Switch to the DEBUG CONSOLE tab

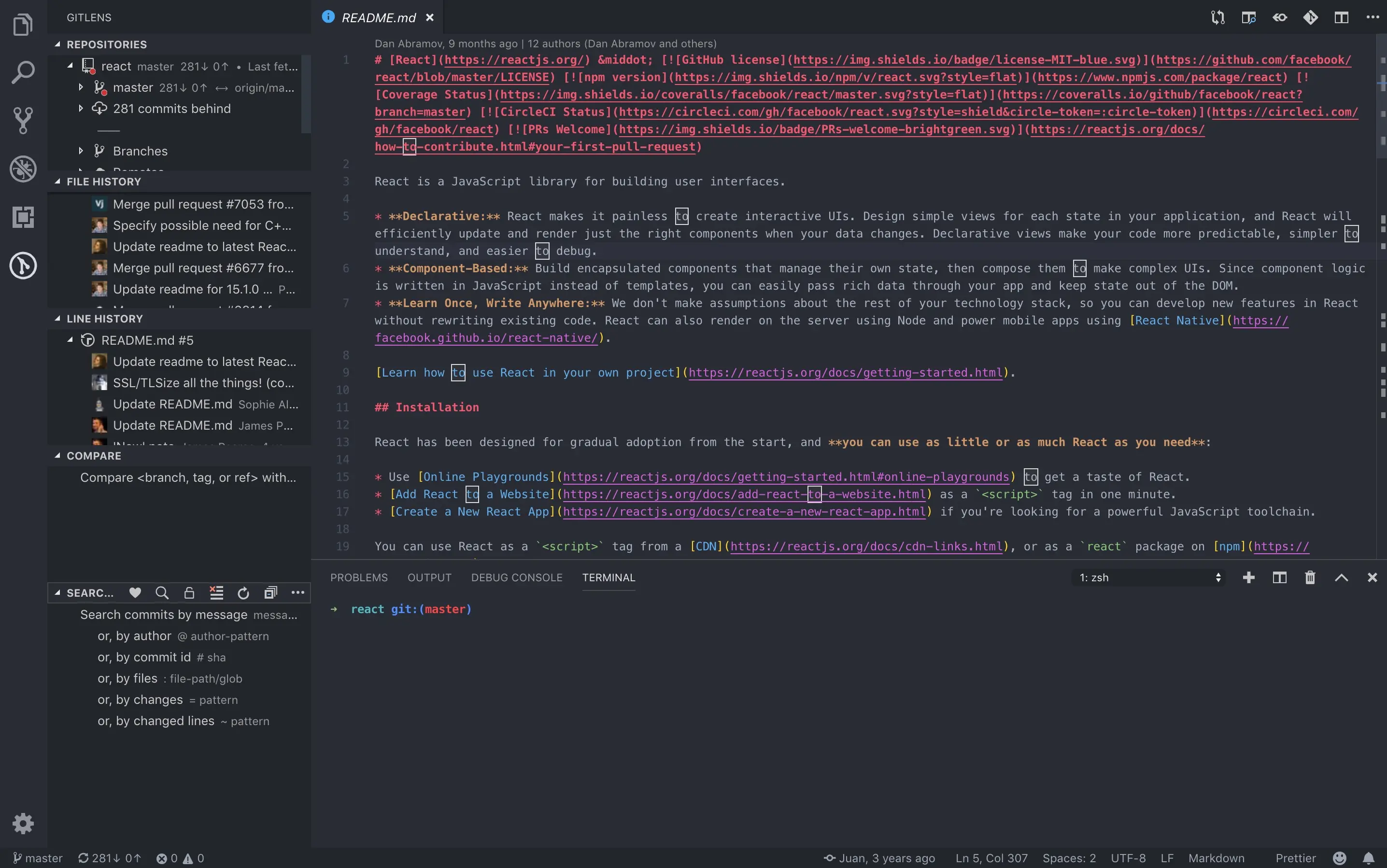(516, 577)
